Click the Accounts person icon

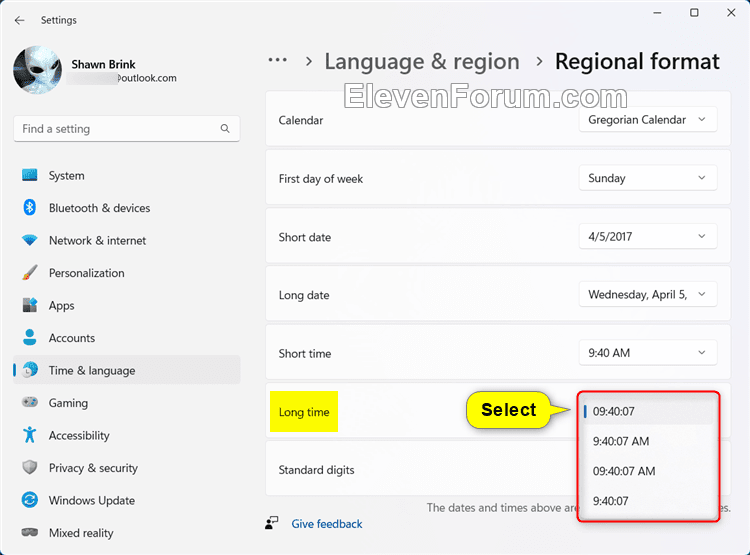(30, 337)
